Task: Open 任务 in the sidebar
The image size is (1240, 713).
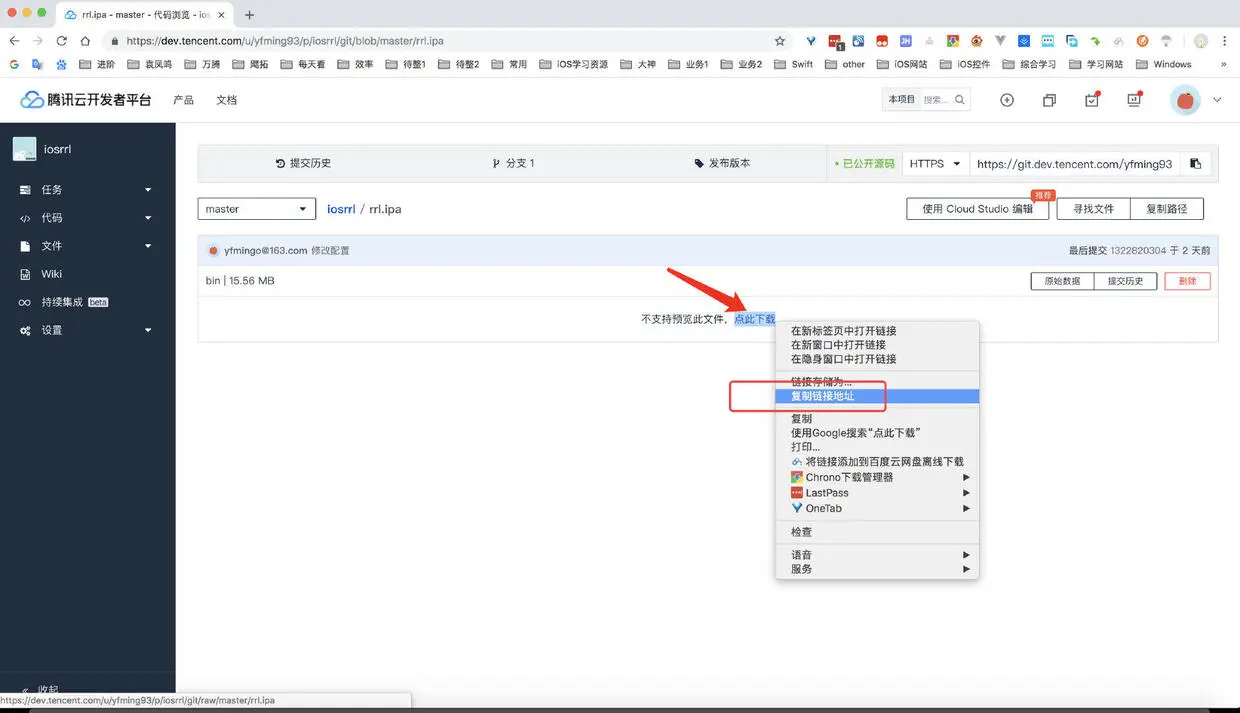Action: [52, 190]
